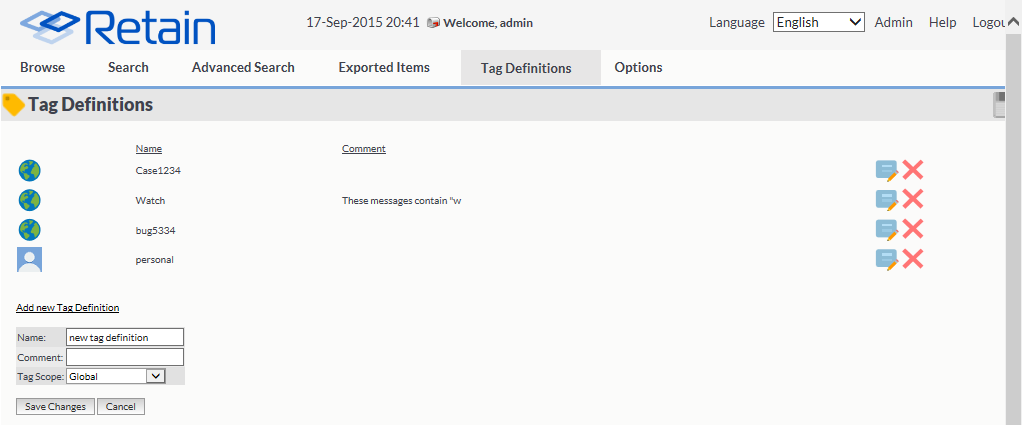This screenshot has height=425, width=1022.
Task: Delete the personal tag
Action: (912, 260)
